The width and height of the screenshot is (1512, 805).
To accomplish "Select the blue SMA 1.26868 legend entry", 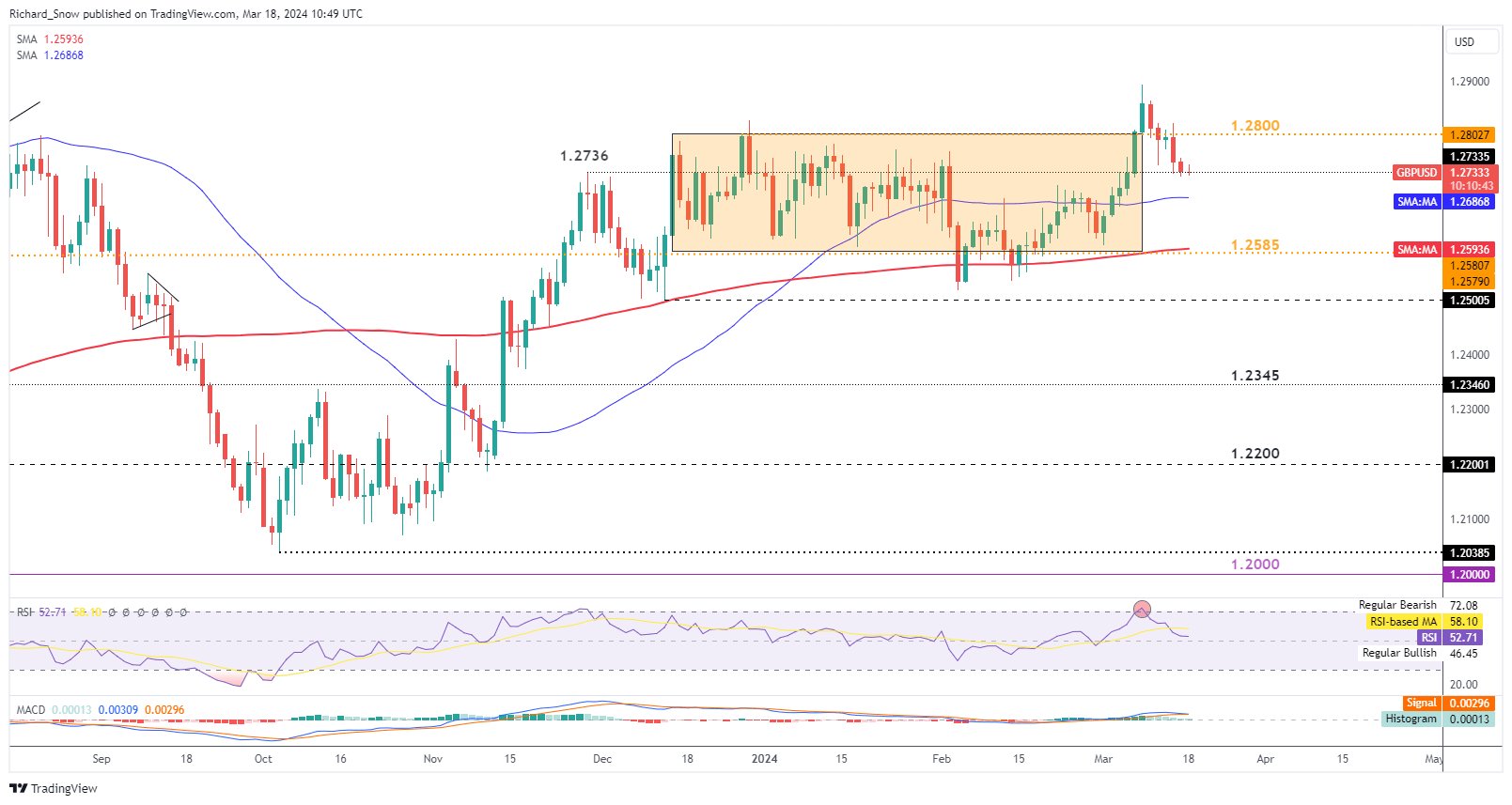I will click(50, 55).
